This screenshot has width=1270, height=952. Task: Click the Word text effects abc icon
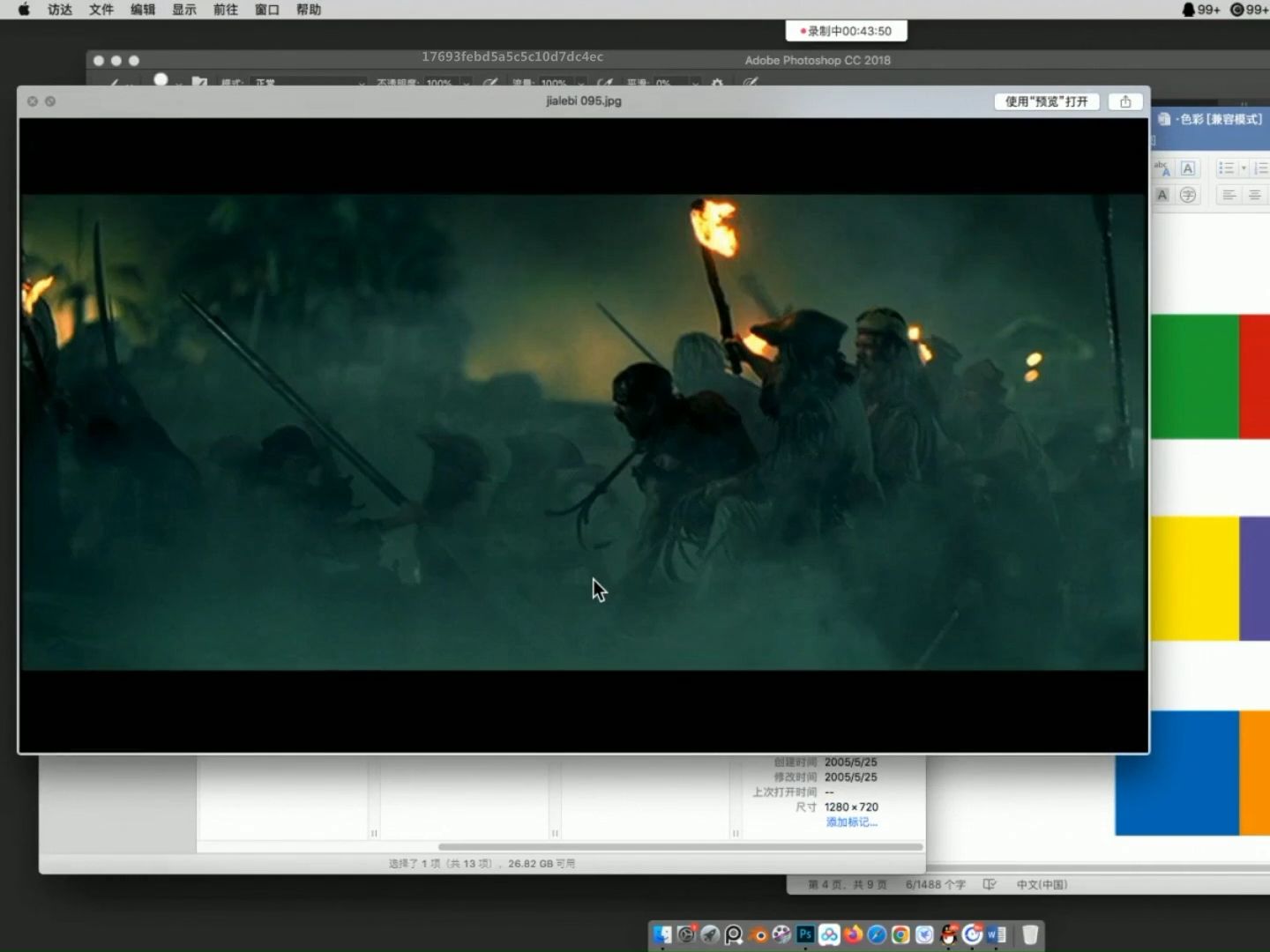pyautogui.click(x=1162, y=168)
